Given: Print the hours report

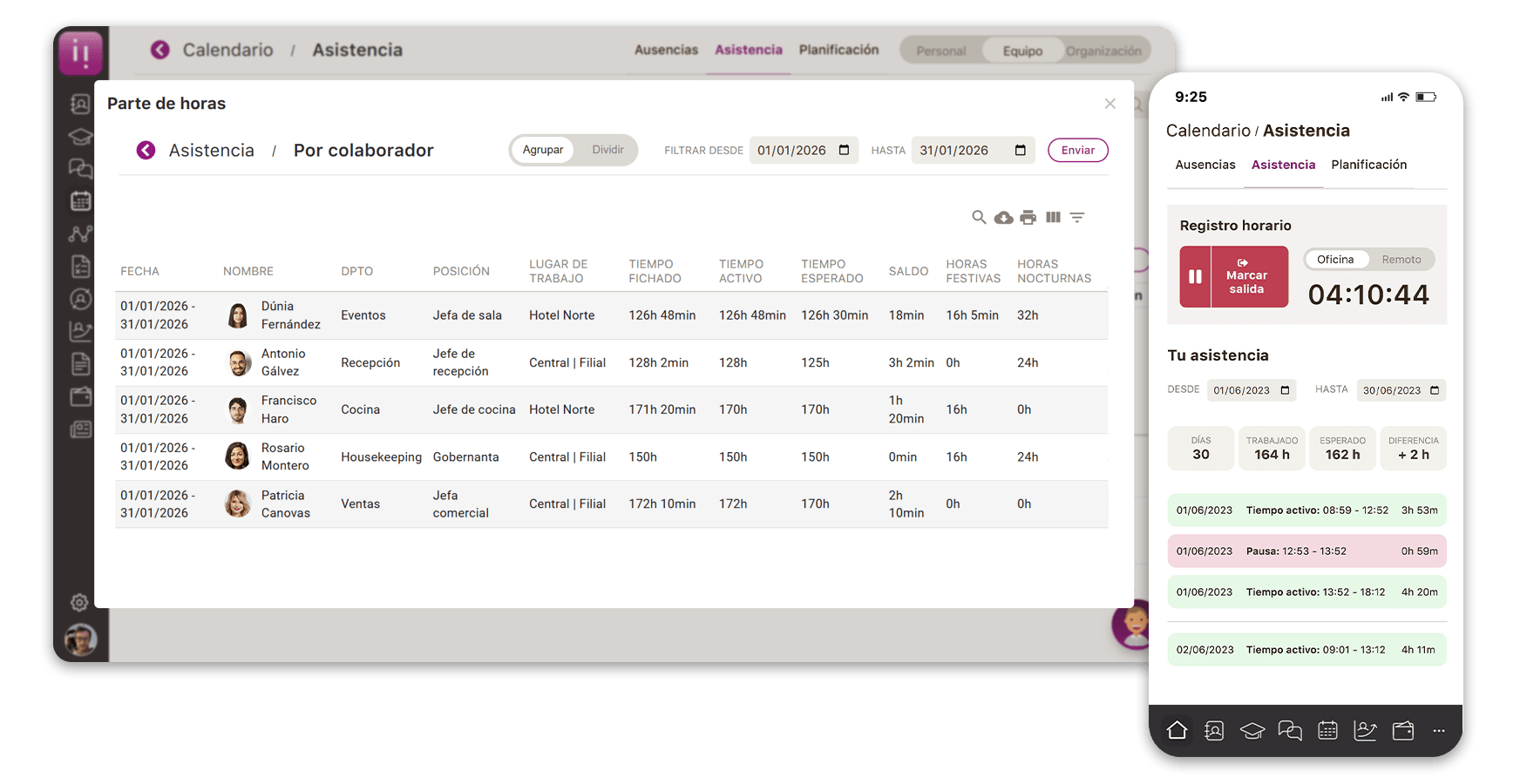Looking at the screenshot, I should point(1028,218).
